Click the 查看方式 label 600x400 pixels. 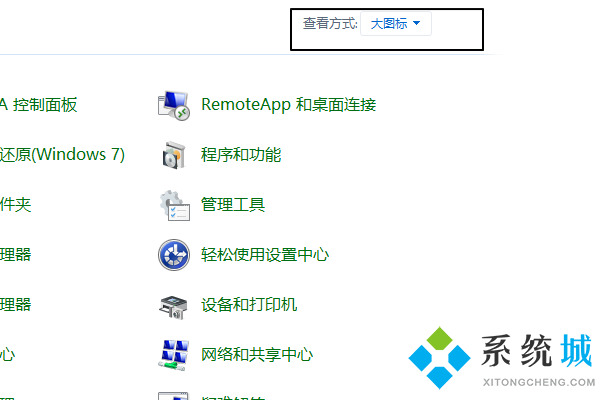pyautogui.click(x=330, y=23)
